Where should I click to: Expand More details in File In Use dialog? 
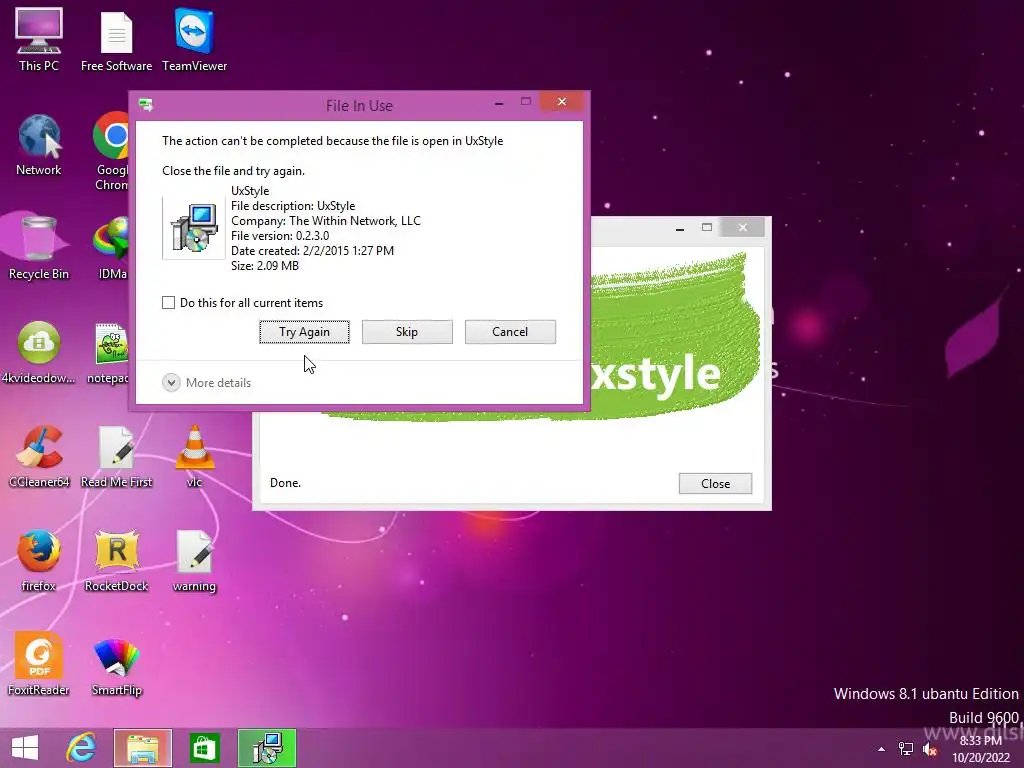tap(206, 382)
